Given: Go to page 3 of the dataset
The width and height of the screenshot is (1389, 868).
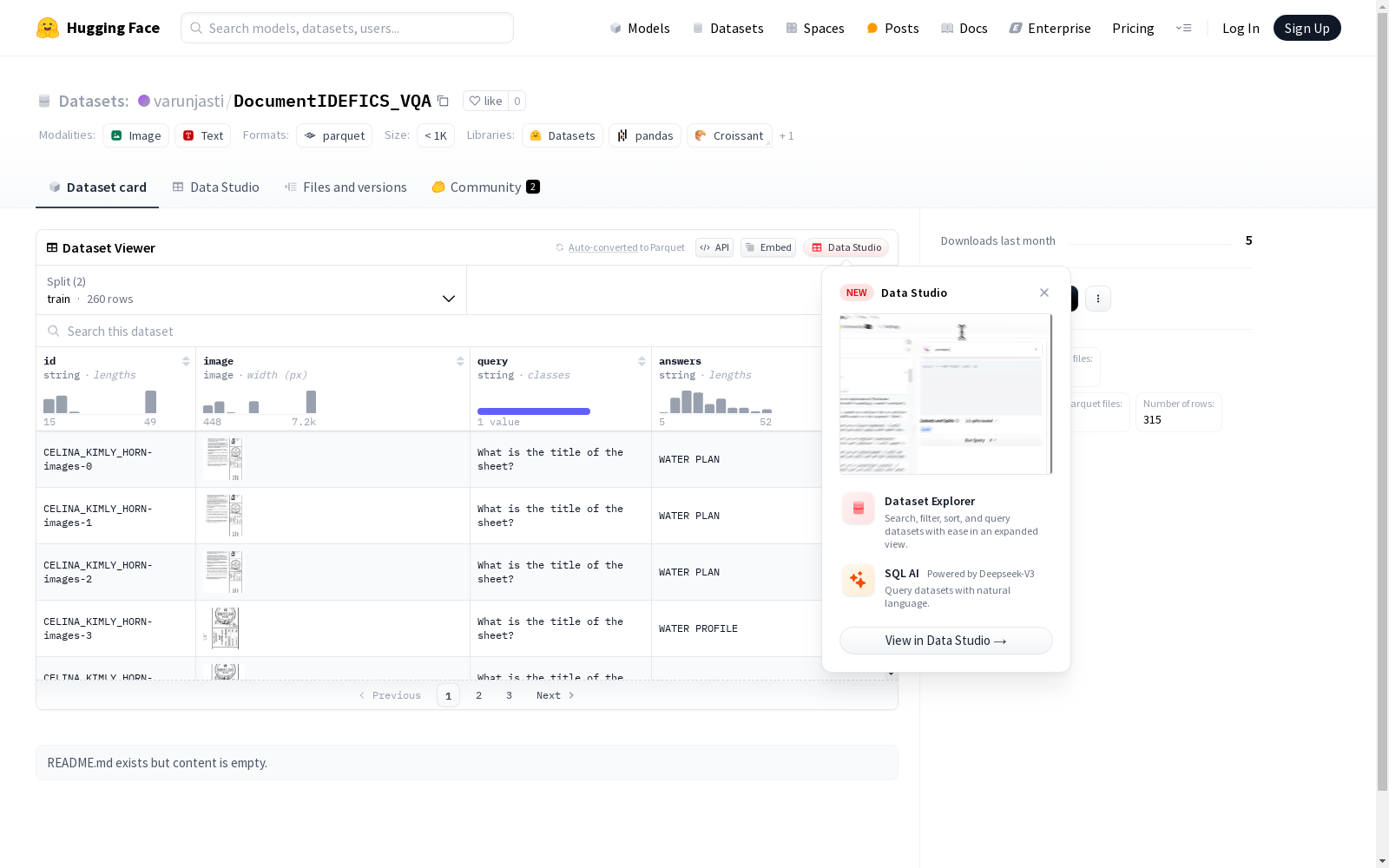Looking at the screenshot, I should 509,695.
